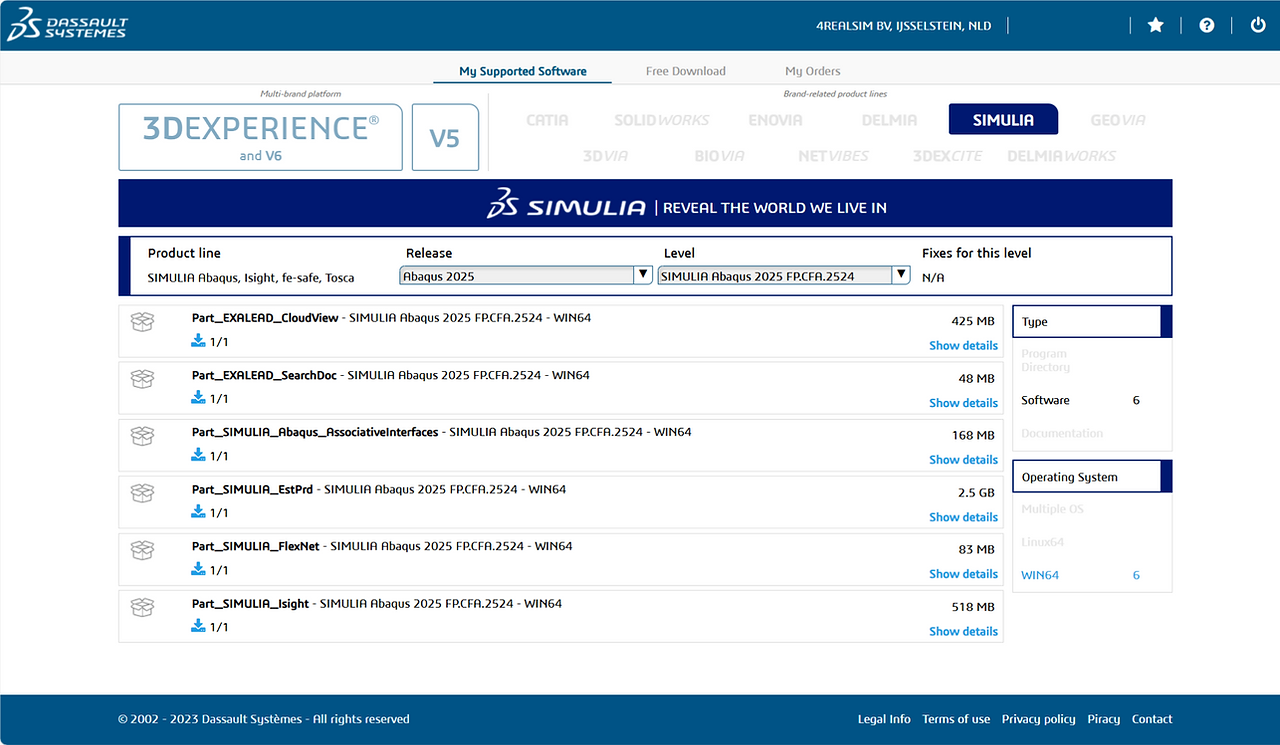Image resolution: width=1280 pixels, height=745 pixels.
Task: Filter by Multiple OS option
Action: pyautogui.click(x=1052, y=509)
